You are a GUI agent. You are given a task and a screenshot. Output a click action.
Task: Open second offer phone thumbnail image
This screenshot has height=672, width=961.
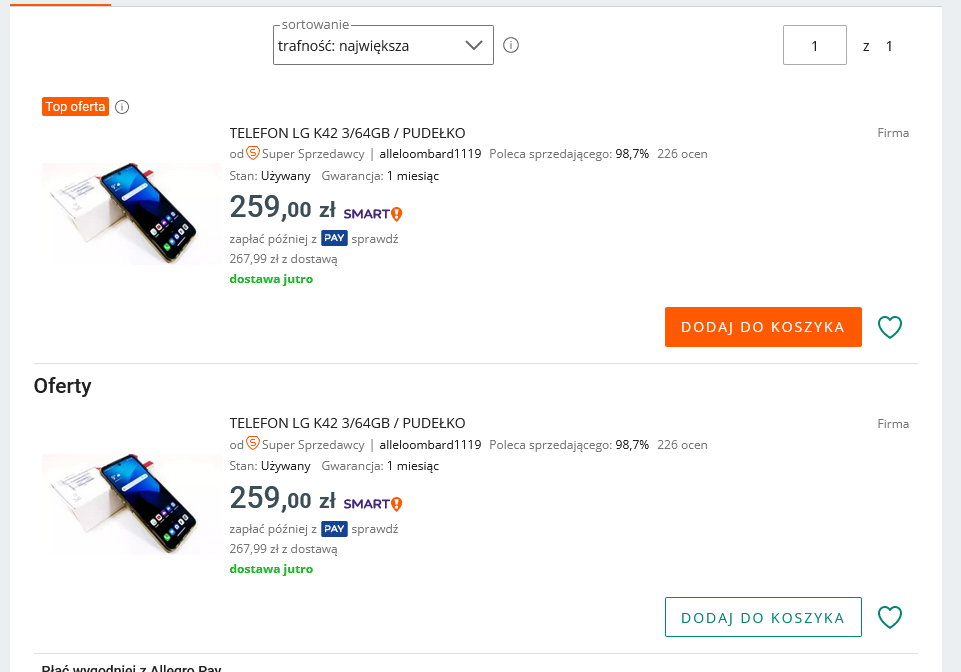[131, 503]
